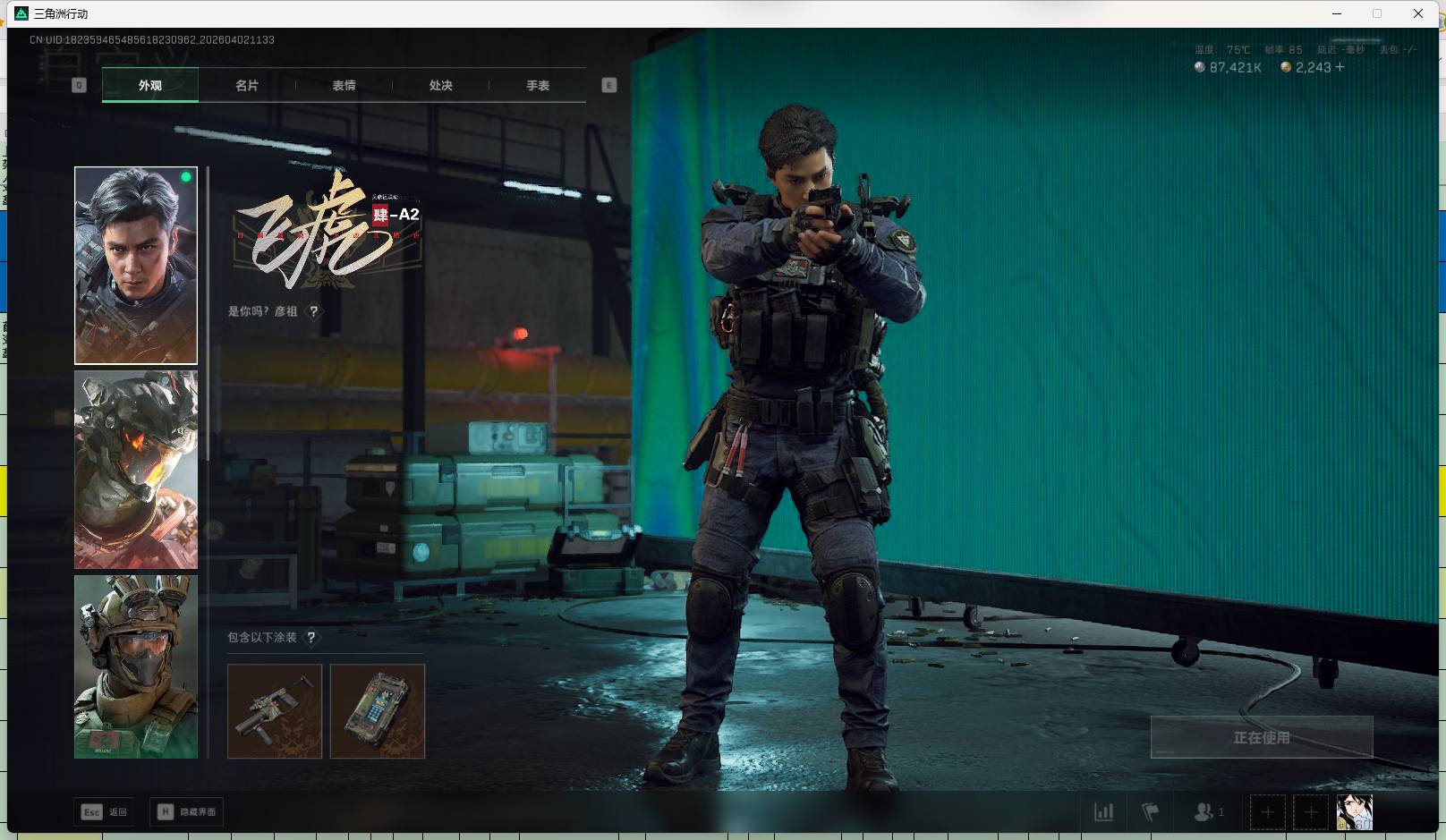Click the silver coin currency icon
This screenshot has width=1446, height=840.
[x=1200, y=67]
